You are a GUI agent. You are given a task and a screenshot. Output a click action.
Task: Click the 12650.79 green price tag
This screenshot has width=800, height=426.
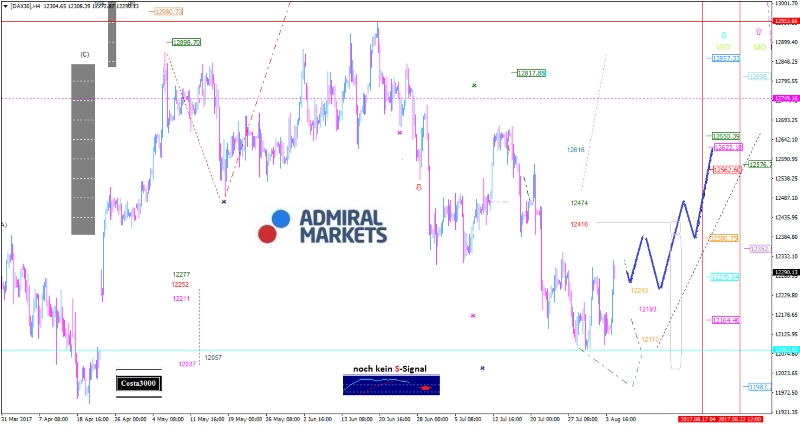click(x=725, y=136)
